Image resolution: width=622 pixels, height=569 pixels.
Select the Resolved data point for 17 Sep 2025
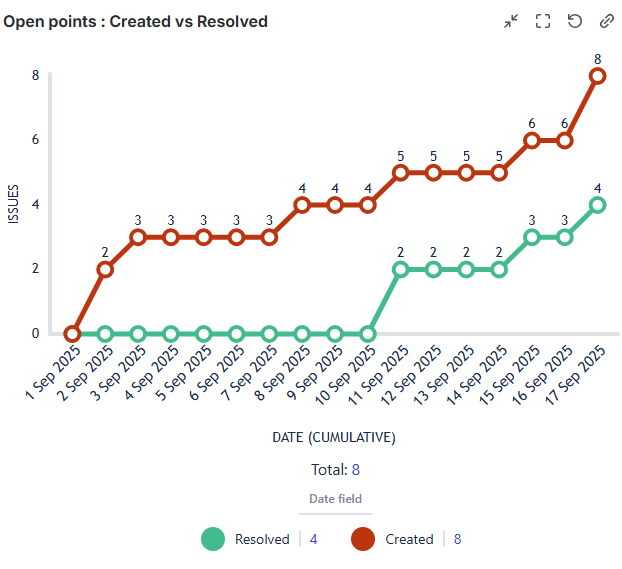coord(597,205)
